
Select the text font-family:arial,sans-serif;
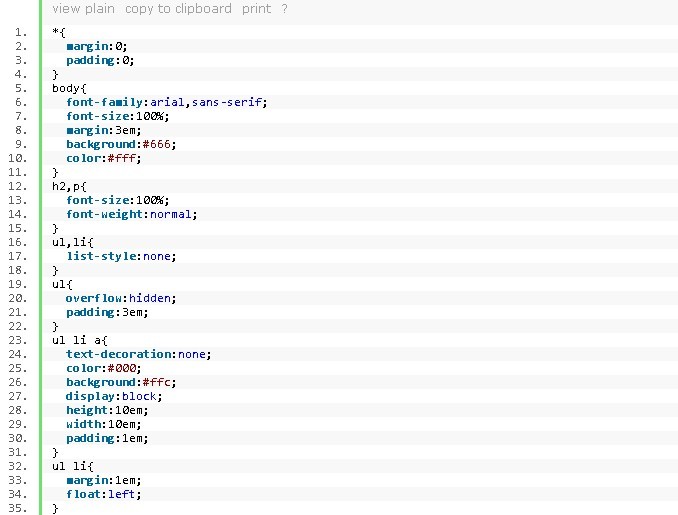click(166, 102)
